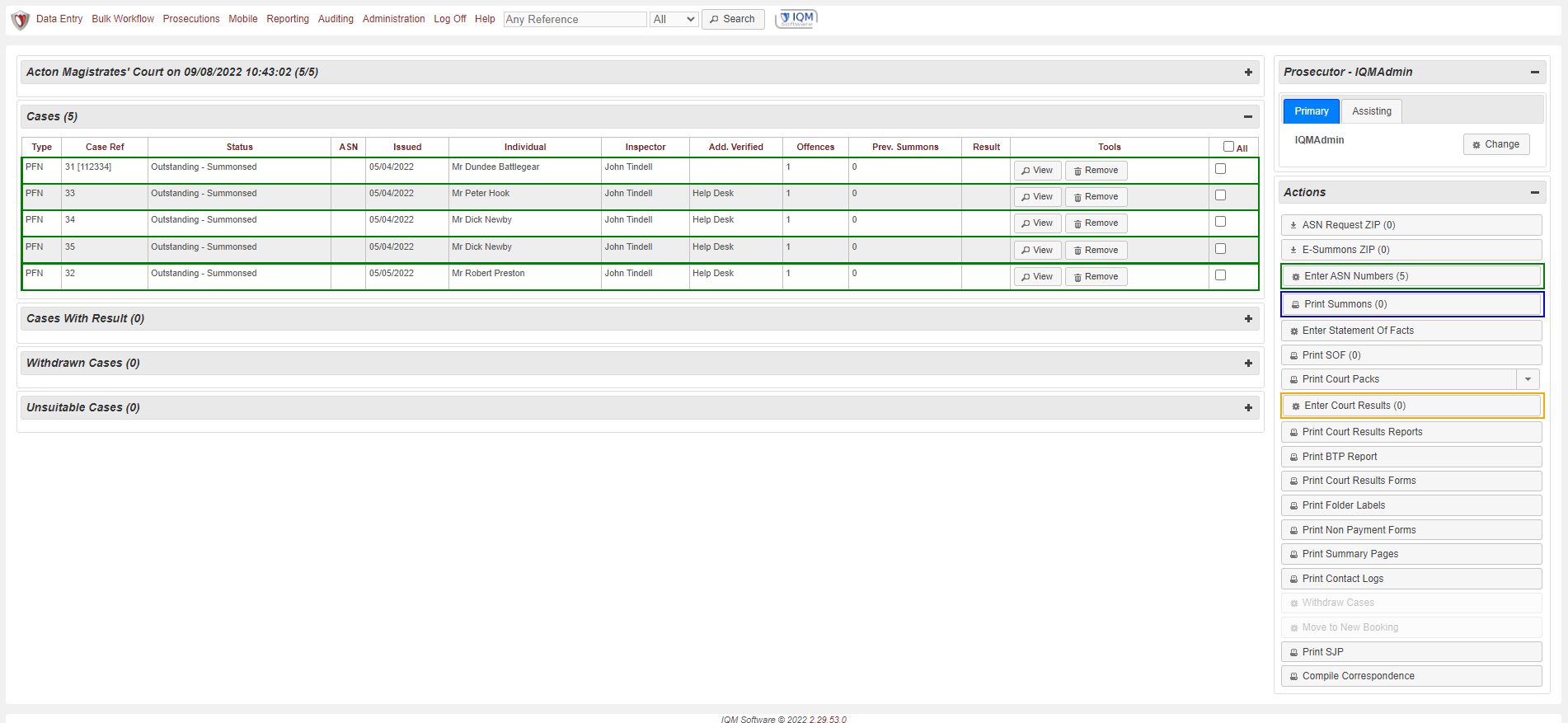Screen dimensions: 1568x723
Task: Open the Print Court Packs dropdown arrow
Action: click(x=1528, y=379)
